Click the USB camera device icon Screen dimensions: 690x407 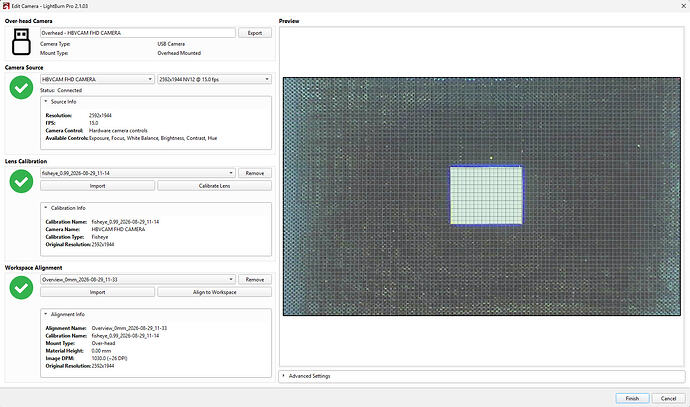21,42
